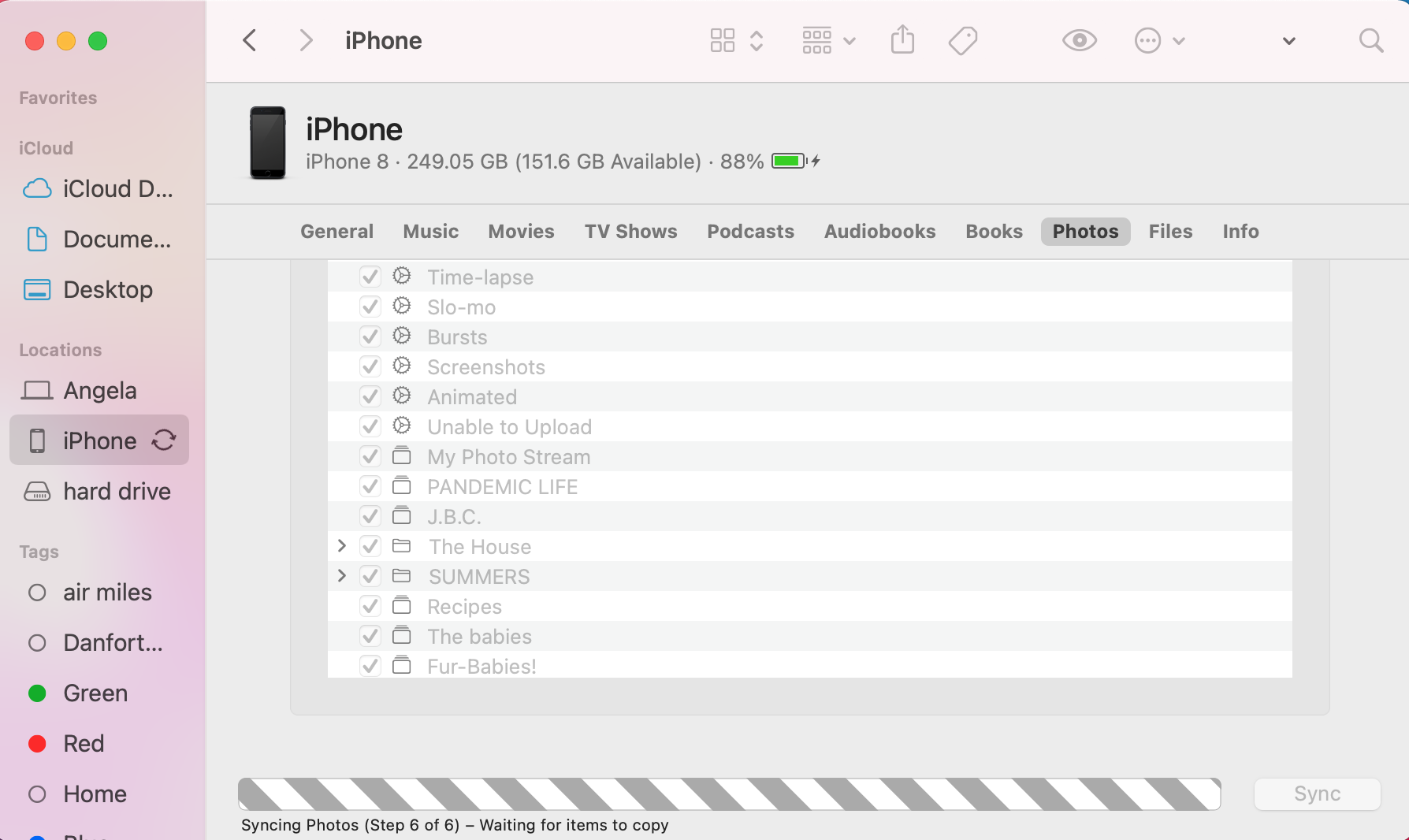This screenshot has height=840, width=1409.
Task: Click the iCloud sidebar heading
Action: (x=46, y=148)
